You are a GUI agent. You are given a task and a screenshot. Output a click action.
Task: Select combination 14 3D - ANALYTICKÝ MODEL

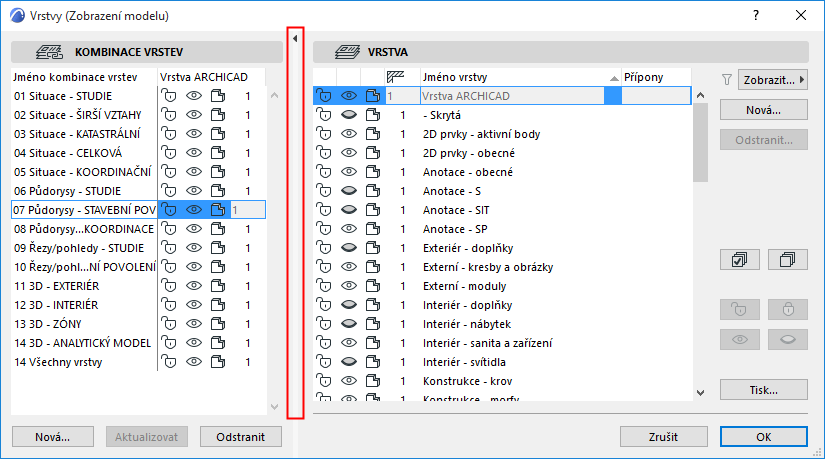(x=84, y=343)
